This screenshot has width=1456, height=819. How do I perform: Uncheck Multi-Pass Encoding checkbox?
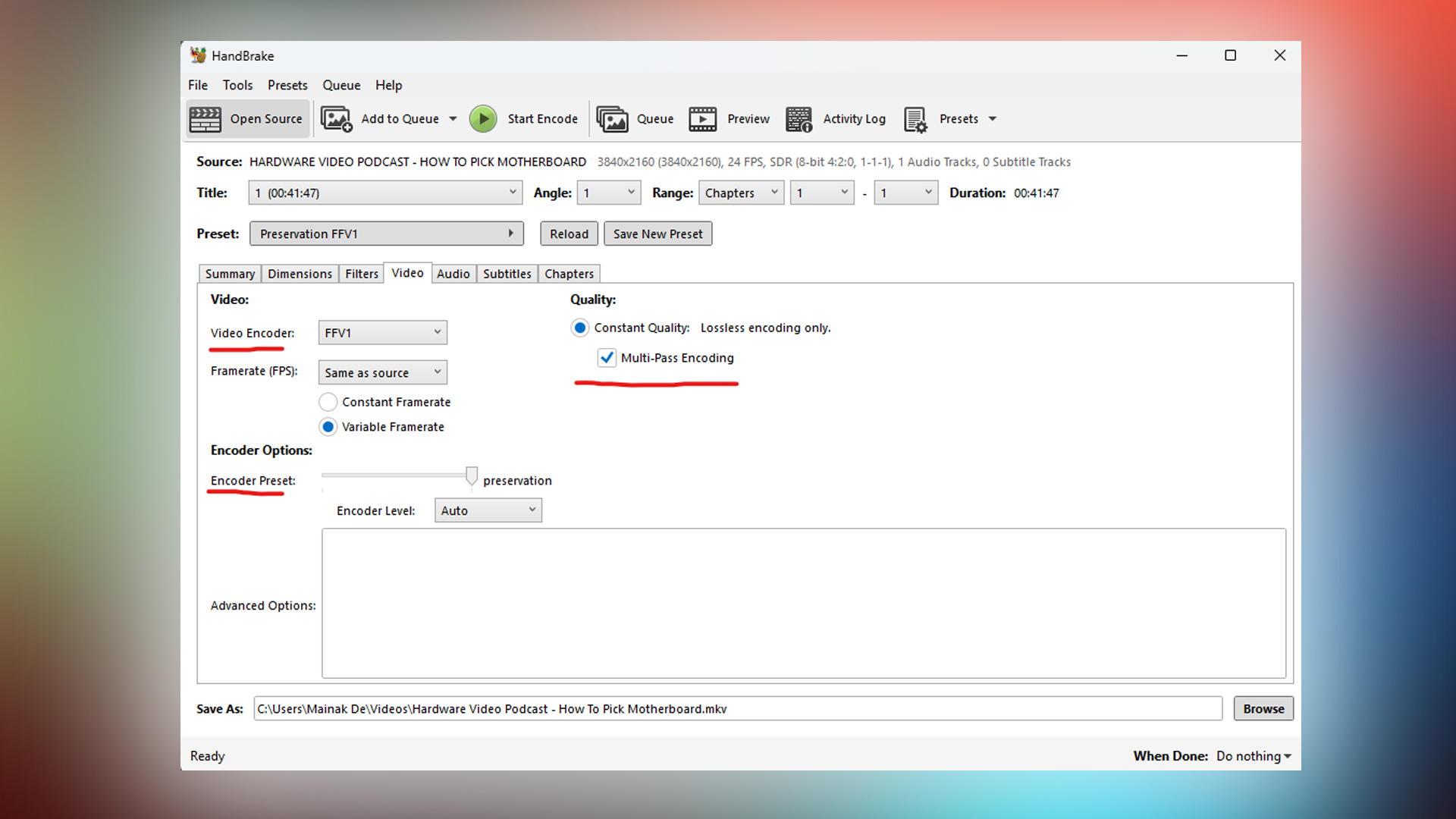coord(607,358)
